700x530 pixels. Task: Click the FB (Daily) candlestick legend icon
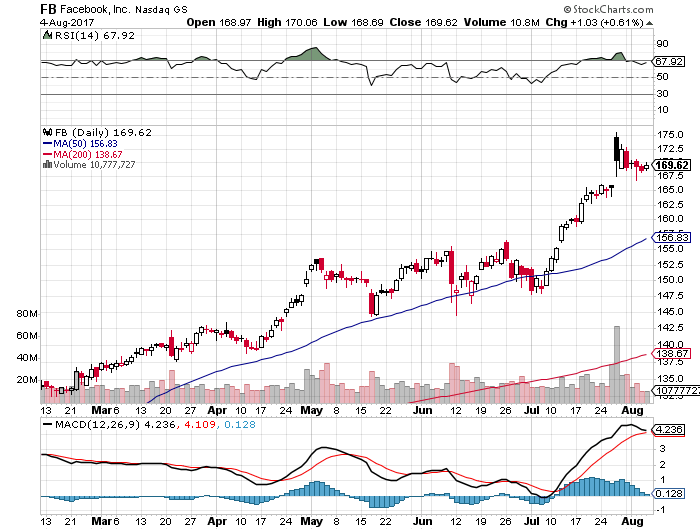pyautogui.click(x=46, y=131)
